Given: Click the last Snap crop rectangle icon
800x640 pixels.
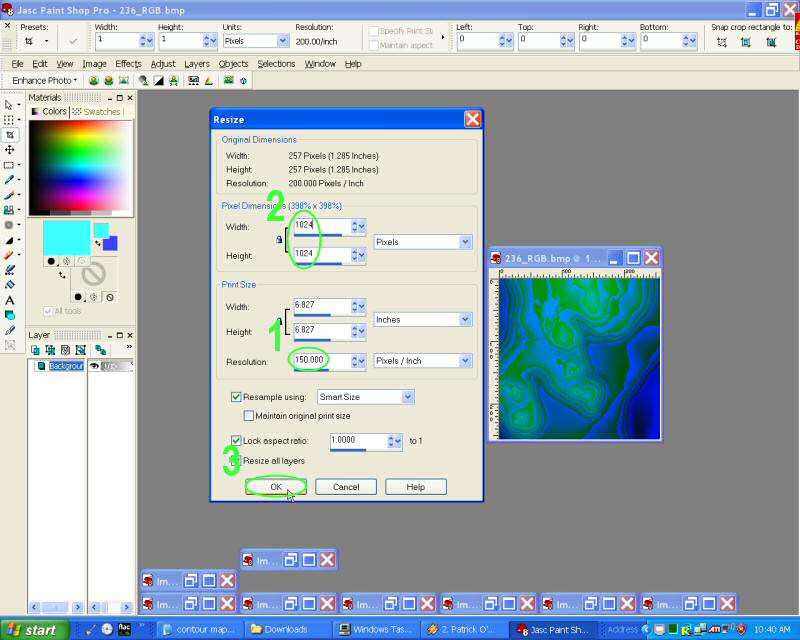Looking at the screenshot, I should click(x=771, y=42).
